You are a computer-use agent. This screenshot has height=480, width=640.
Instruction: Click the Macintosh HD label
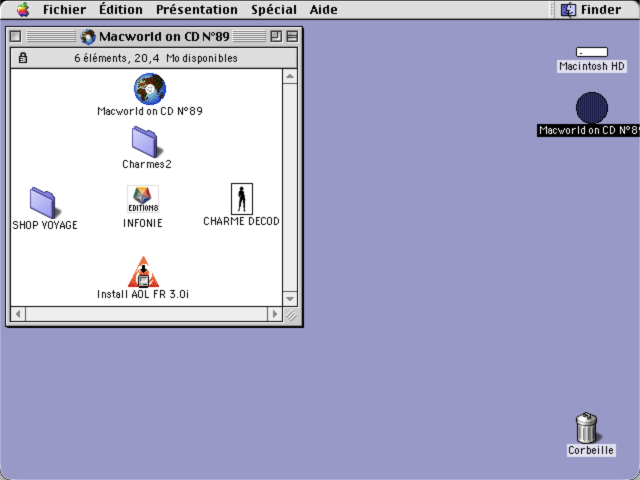[592, 66]
